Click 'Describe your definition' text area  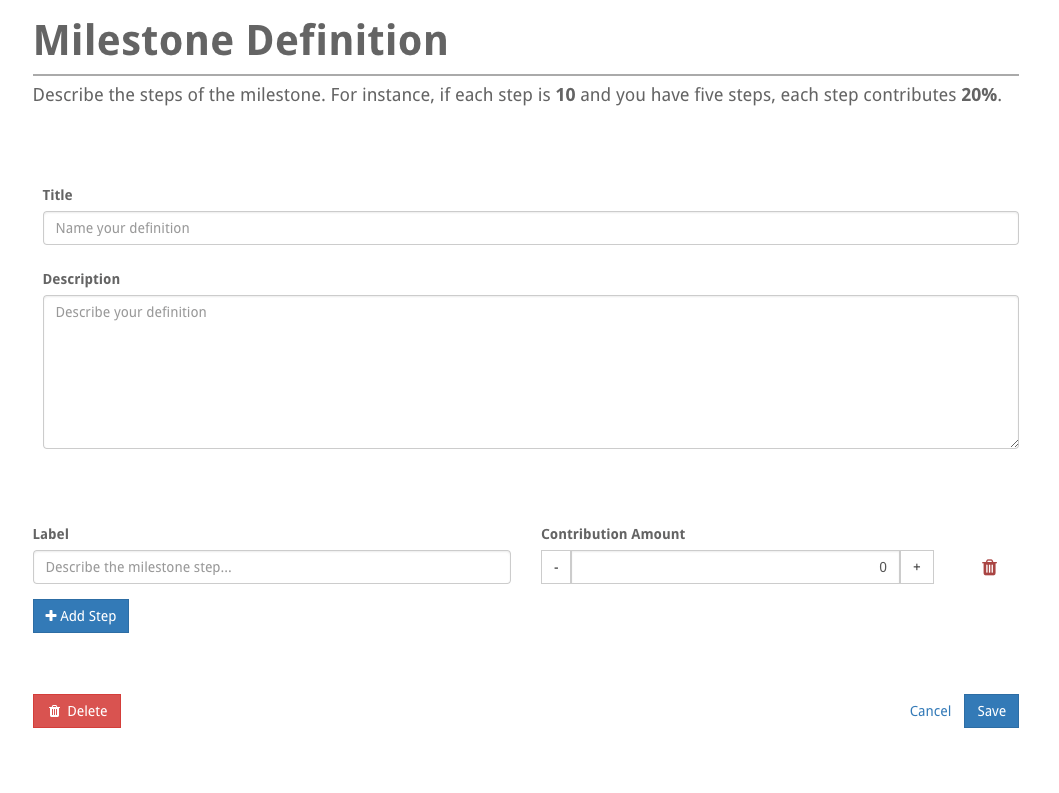(530, 371)
